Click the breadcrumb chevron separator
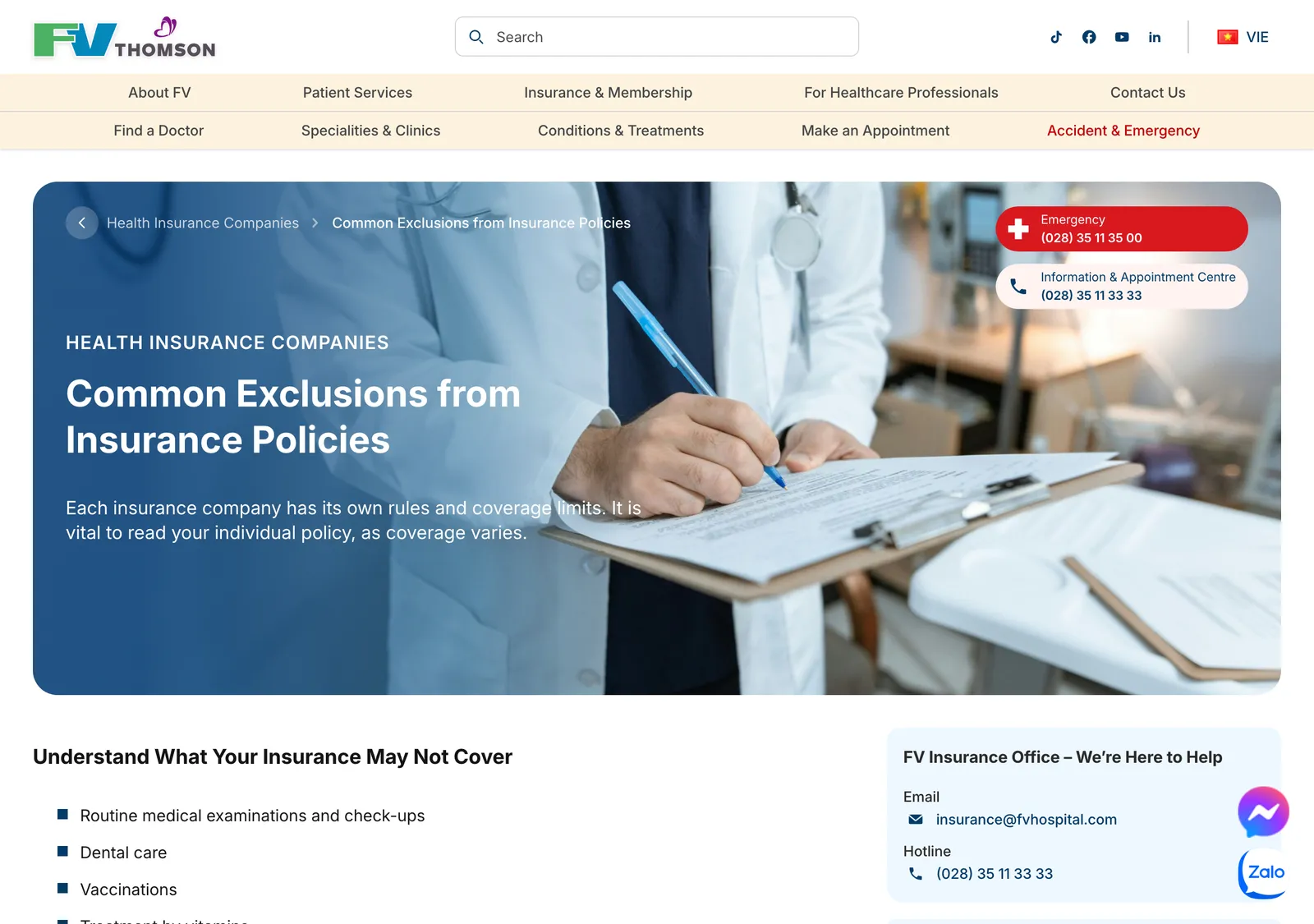This screenshot has width=1314, height=924. pos(315,223)
